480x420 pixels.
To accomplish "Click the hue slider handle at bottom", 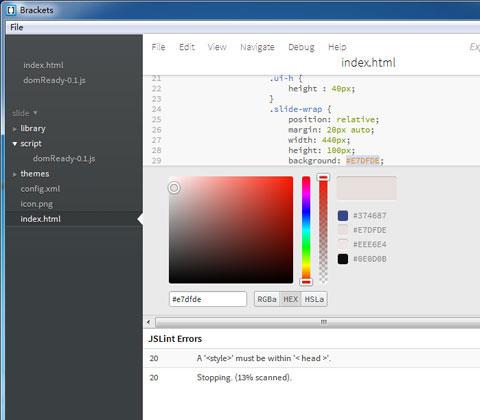I will point(306,282).
